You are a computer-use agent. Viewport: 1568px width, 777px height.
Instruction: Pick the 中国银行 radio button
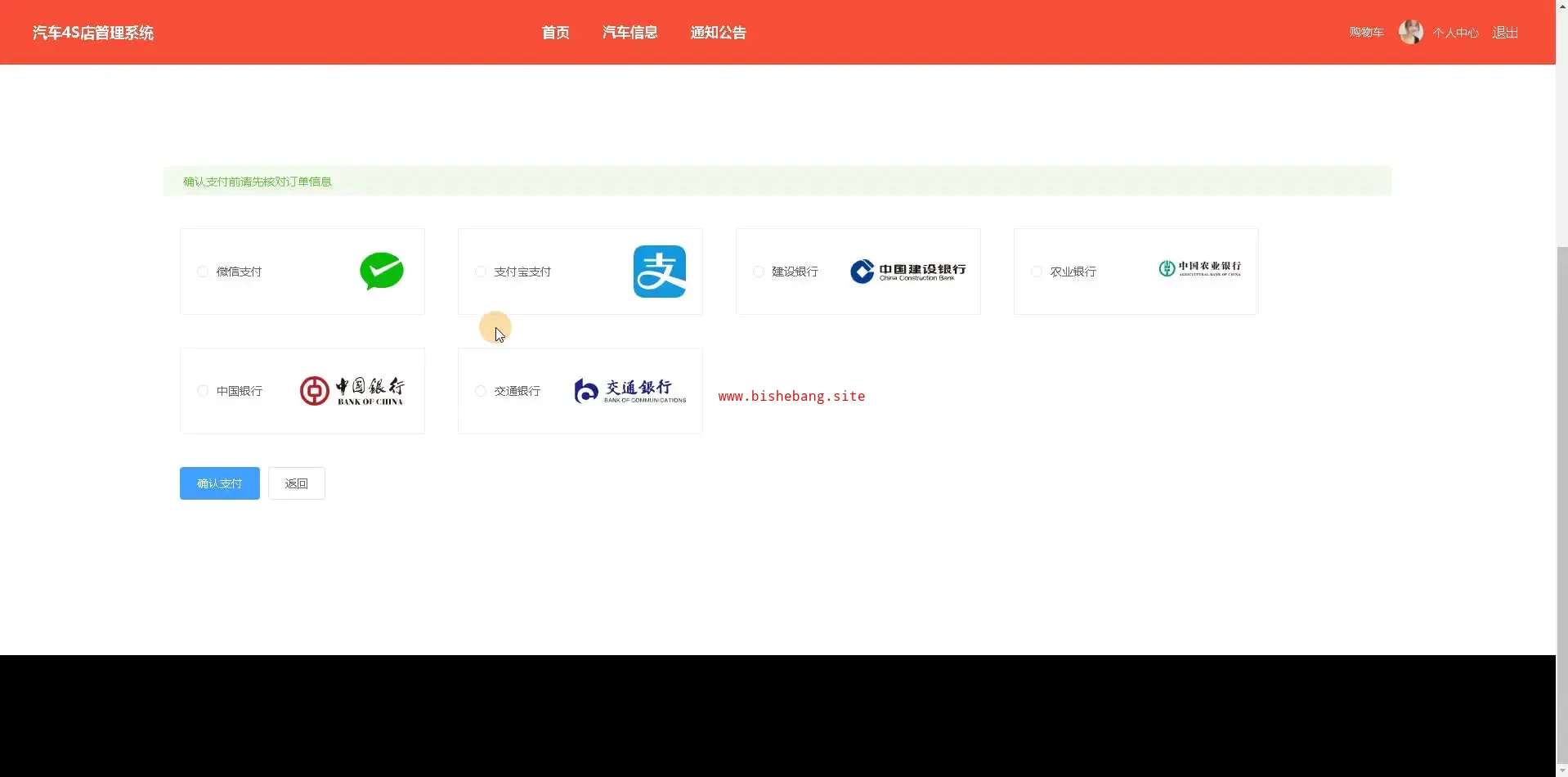coord(203,391)
